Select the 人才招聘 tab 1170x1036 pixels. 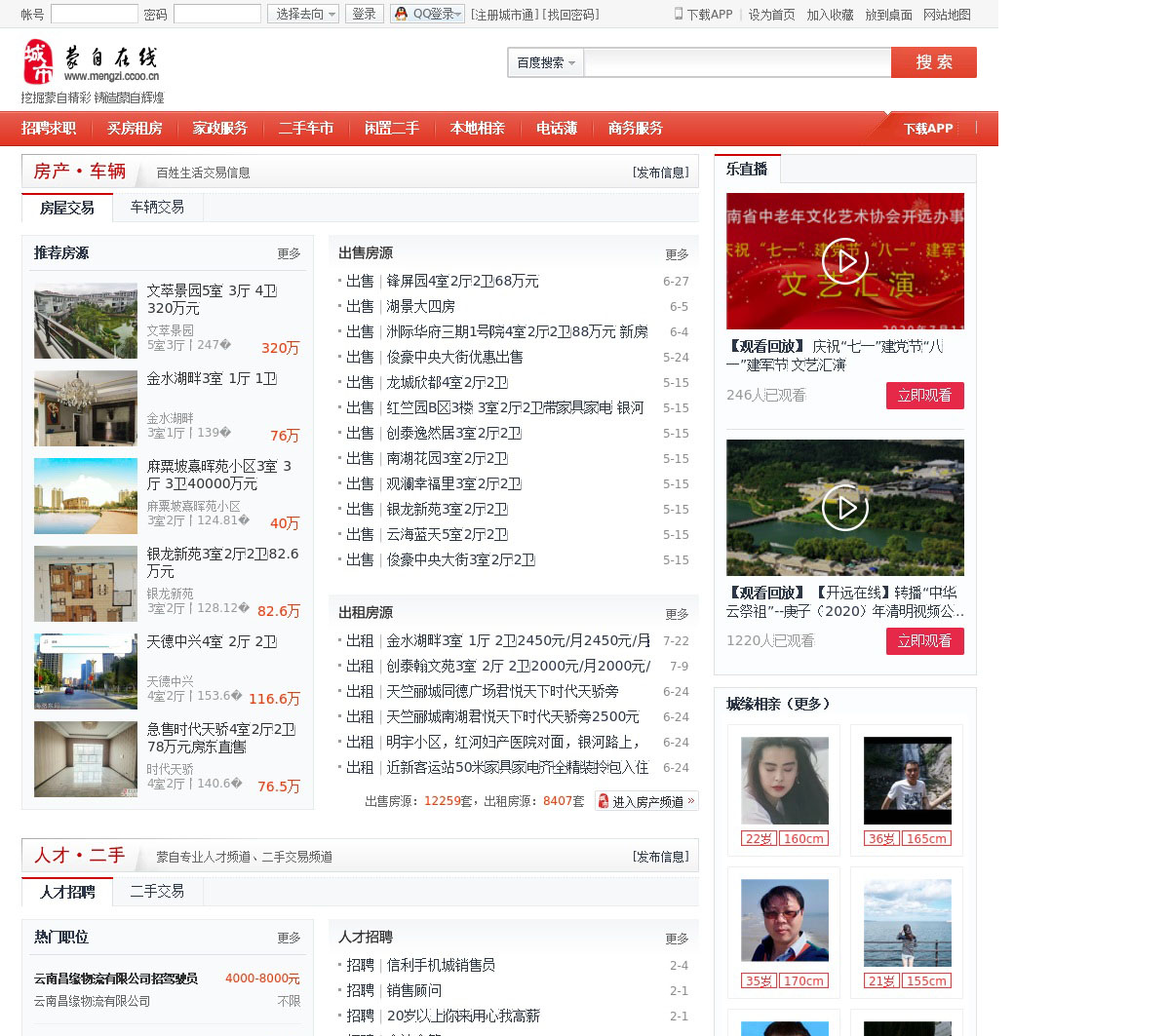pos(67,892)
